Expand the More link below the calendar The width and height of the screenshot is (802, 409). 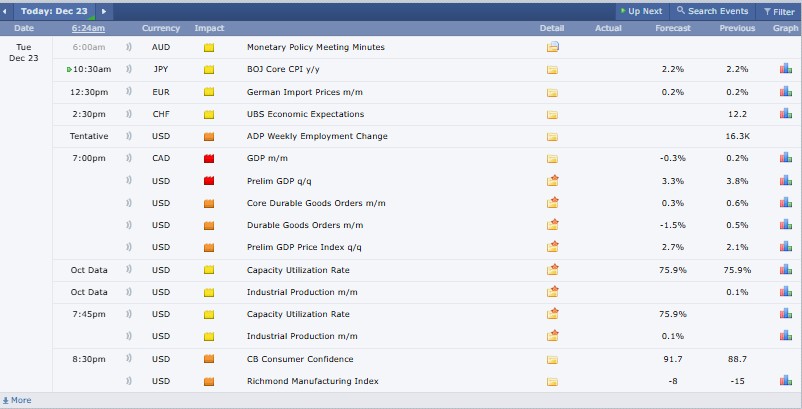(17, 400)
